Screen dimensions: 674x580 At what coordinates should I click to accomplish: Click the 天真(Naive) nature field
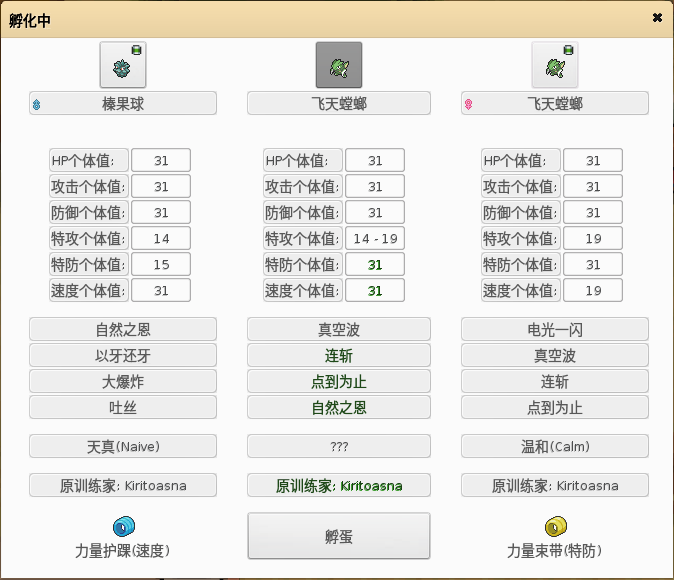123,446
